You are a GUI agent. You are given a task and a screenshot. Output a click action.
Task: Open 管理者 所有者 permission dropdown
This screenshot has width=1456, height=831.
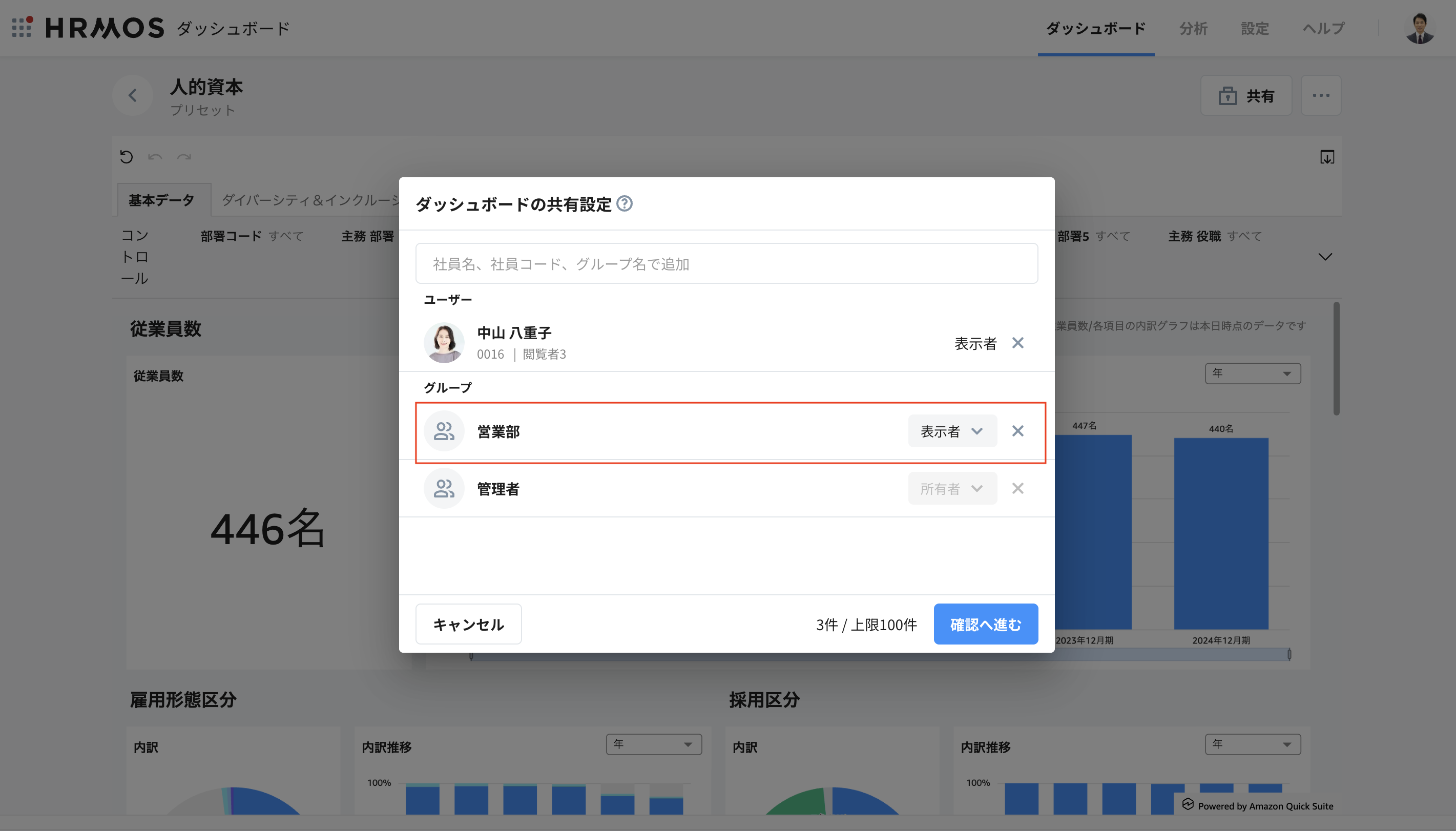(952, 489)
